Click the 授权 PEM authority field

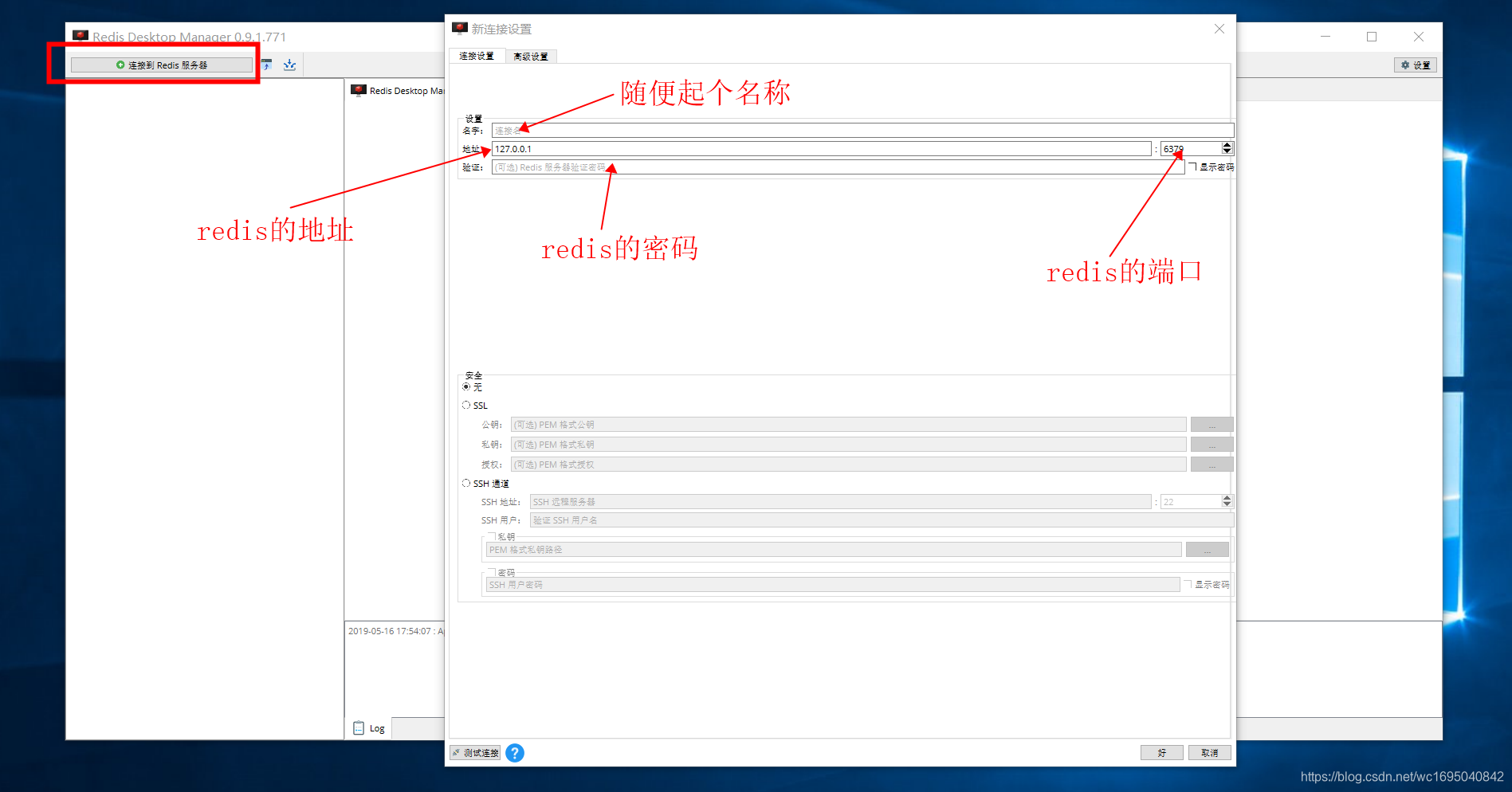pos(848,465)
